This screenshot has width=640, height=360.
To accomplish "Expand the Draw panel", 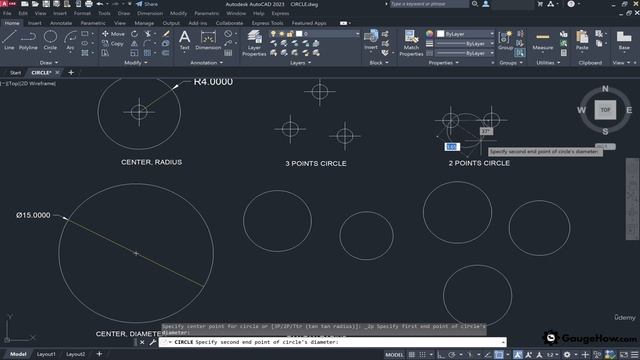I will (x=49, y=63).
